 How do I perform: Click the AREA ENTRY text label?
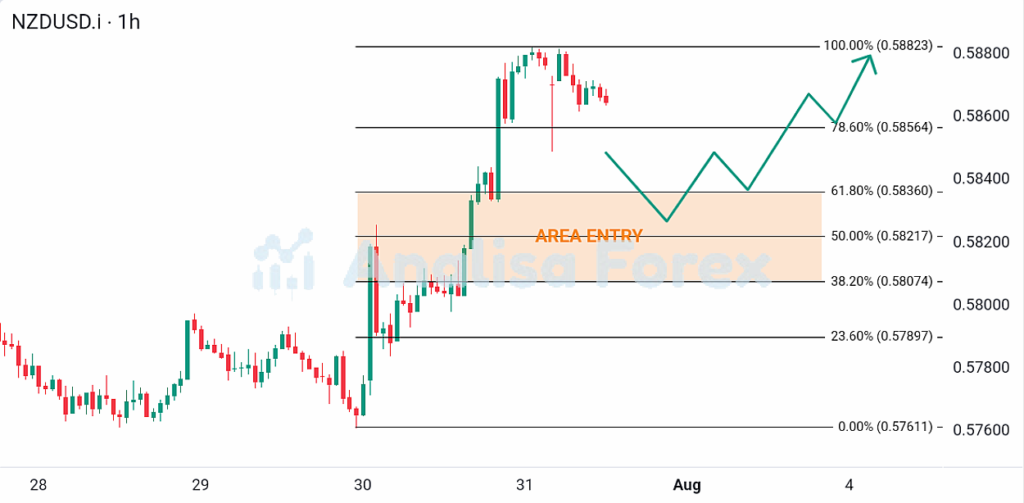589,236
